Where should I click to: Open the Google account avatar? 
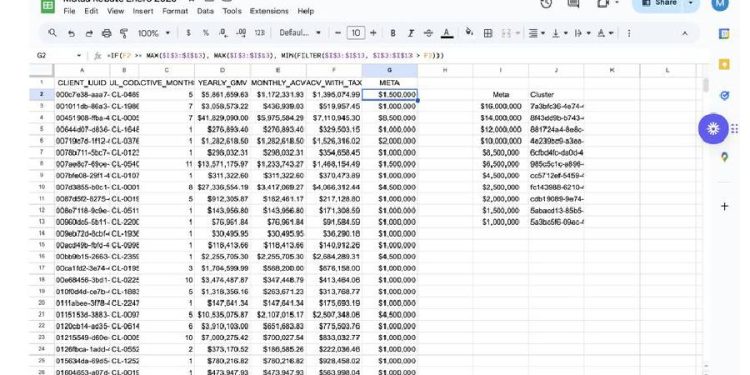[720, 4]
